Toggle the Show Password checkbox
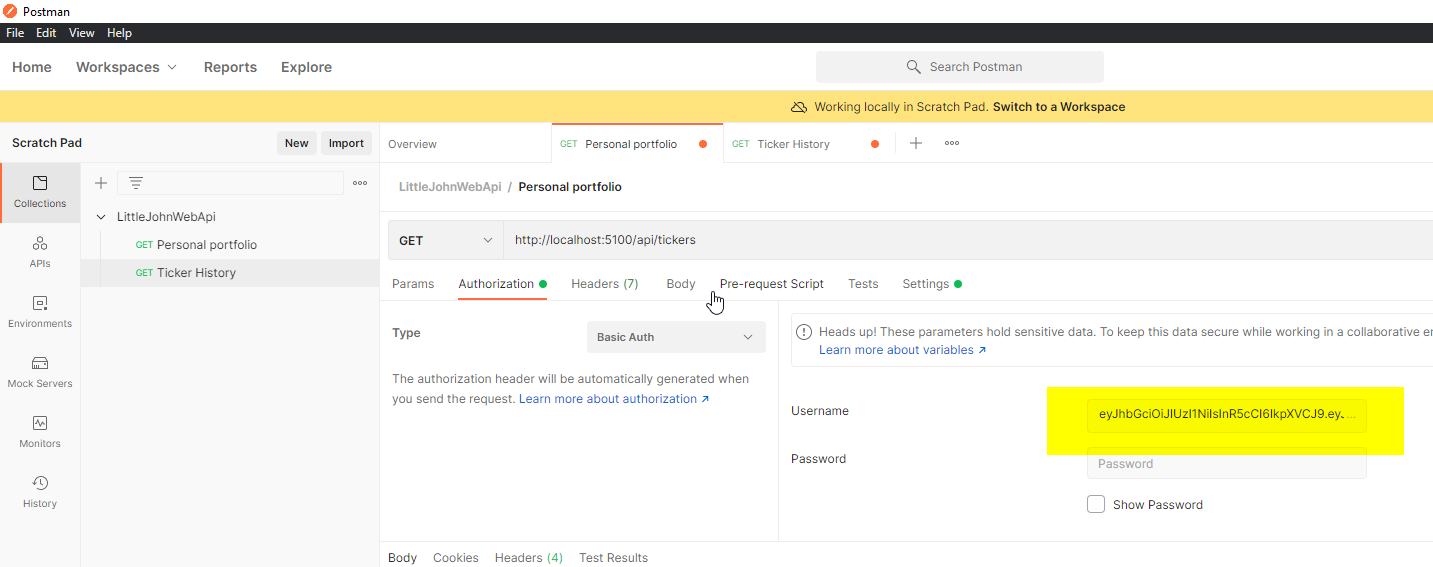 1096,504
